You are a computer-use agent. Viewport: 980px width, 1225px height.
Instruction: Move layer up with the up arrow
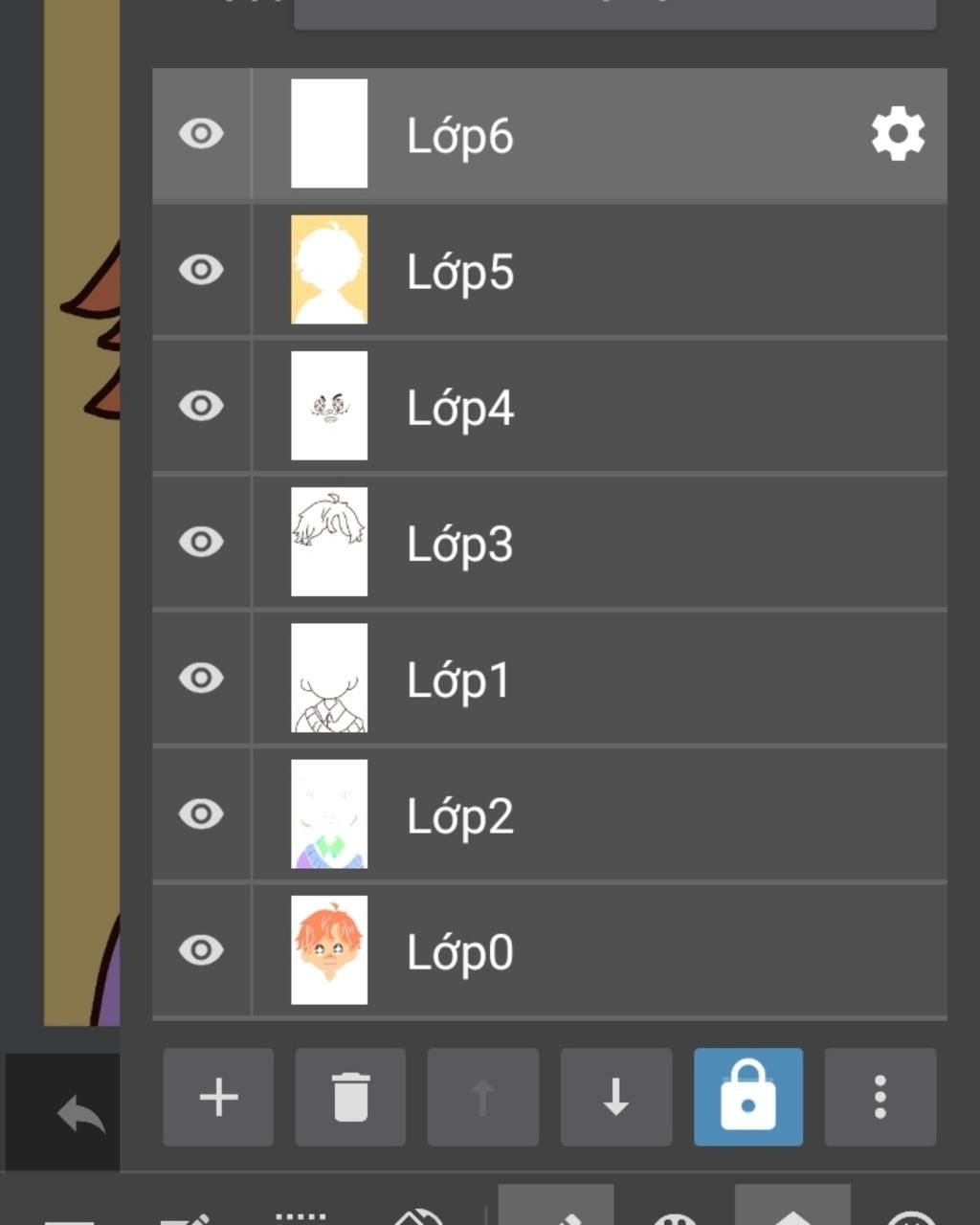482,1097
